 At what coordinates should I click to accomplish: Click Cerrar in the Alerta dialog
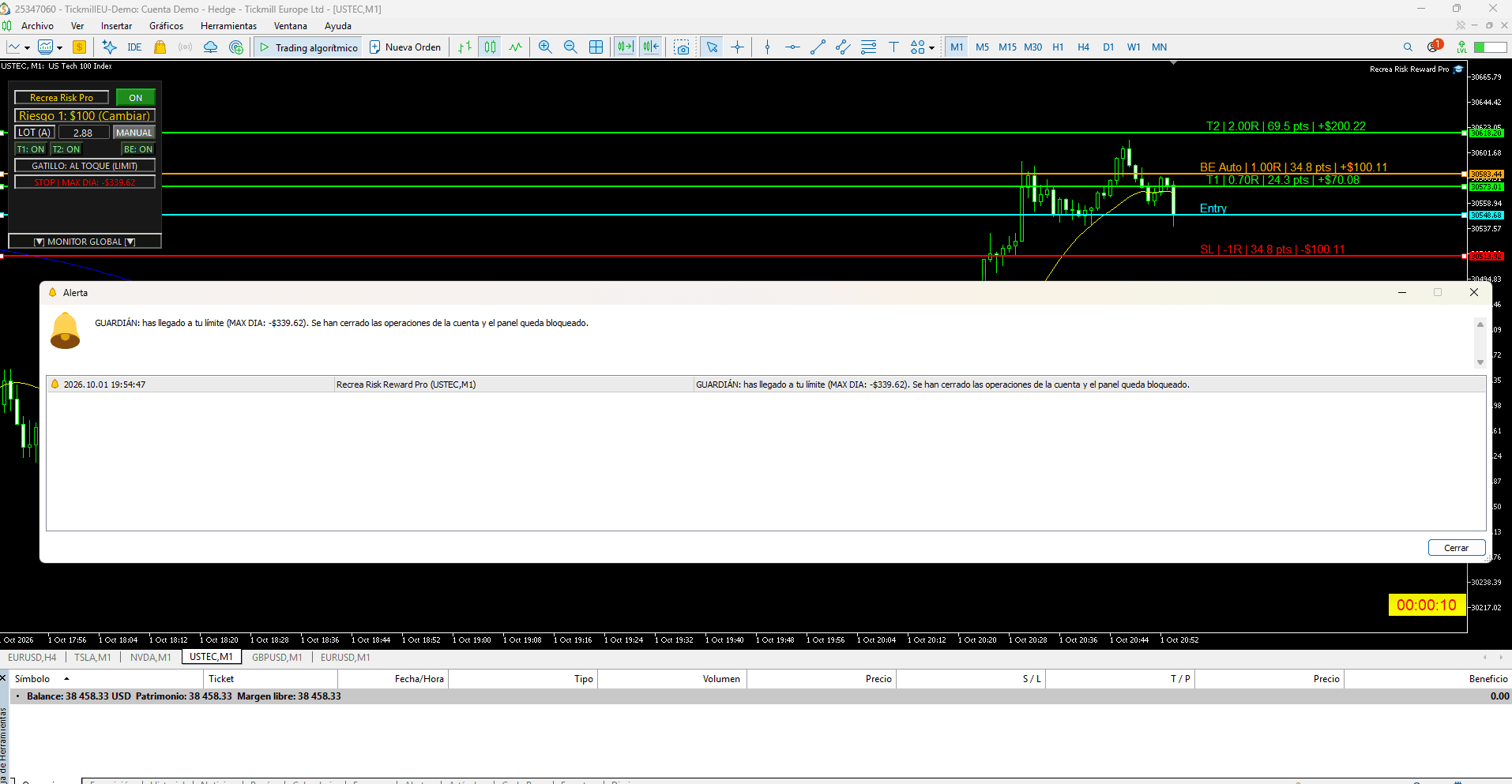1456,548
